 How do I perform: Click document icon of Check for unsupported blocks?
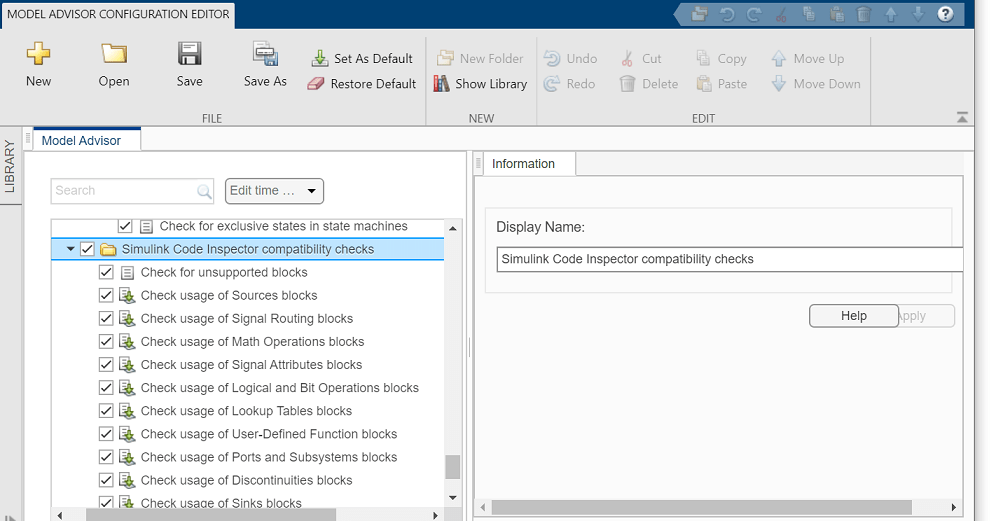point(127,273)
